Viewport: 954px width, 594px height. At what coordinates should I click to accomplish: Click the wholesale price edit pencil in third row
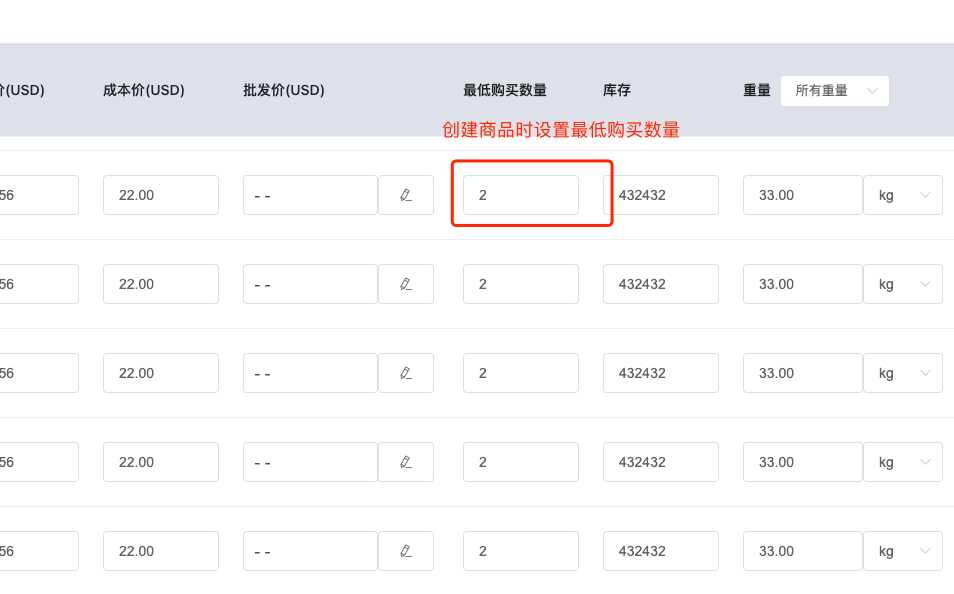click(406, 372)
